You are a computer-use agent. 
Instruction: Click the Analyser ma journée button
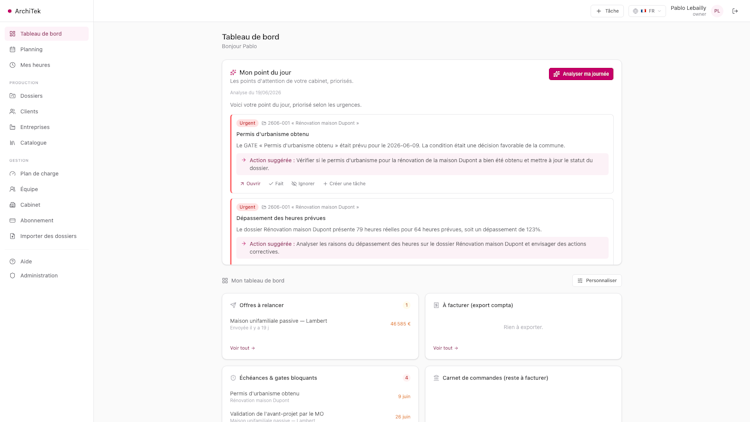[581, 74]
